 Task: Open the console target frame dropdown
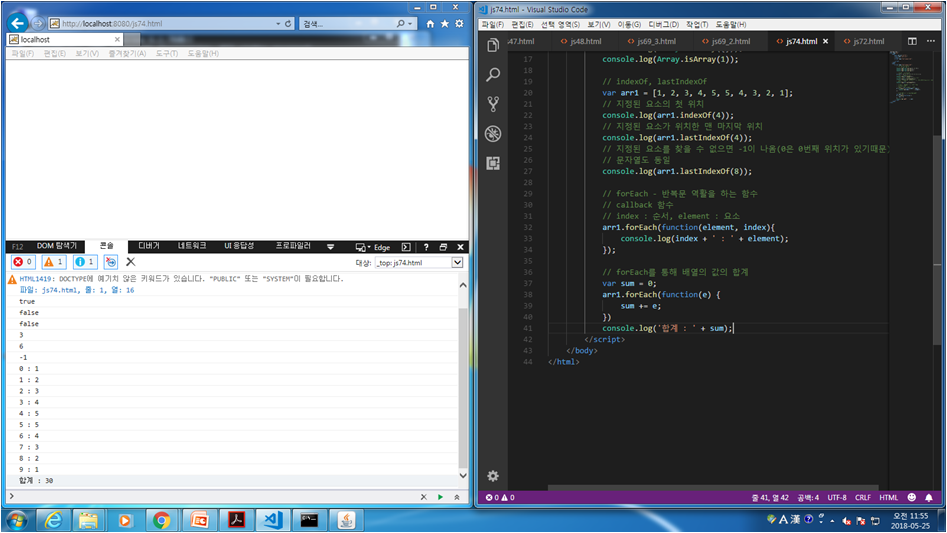tap(457, 263)
